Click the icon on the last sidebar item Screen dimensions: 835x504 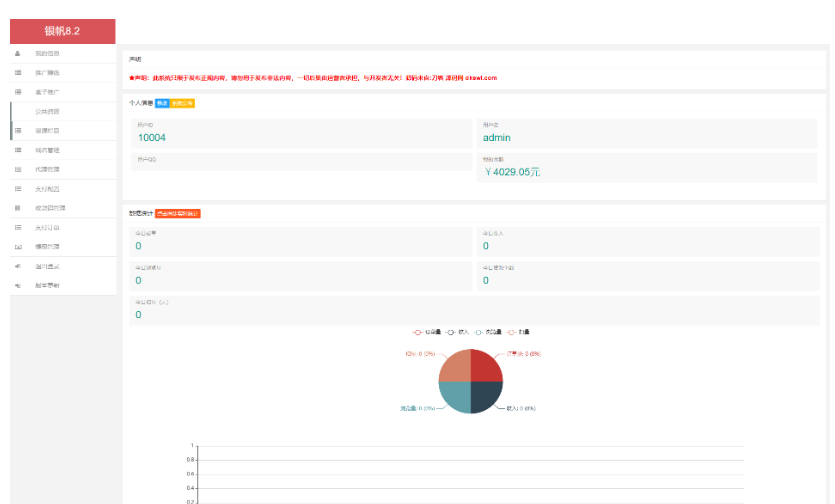pos(18,285)
